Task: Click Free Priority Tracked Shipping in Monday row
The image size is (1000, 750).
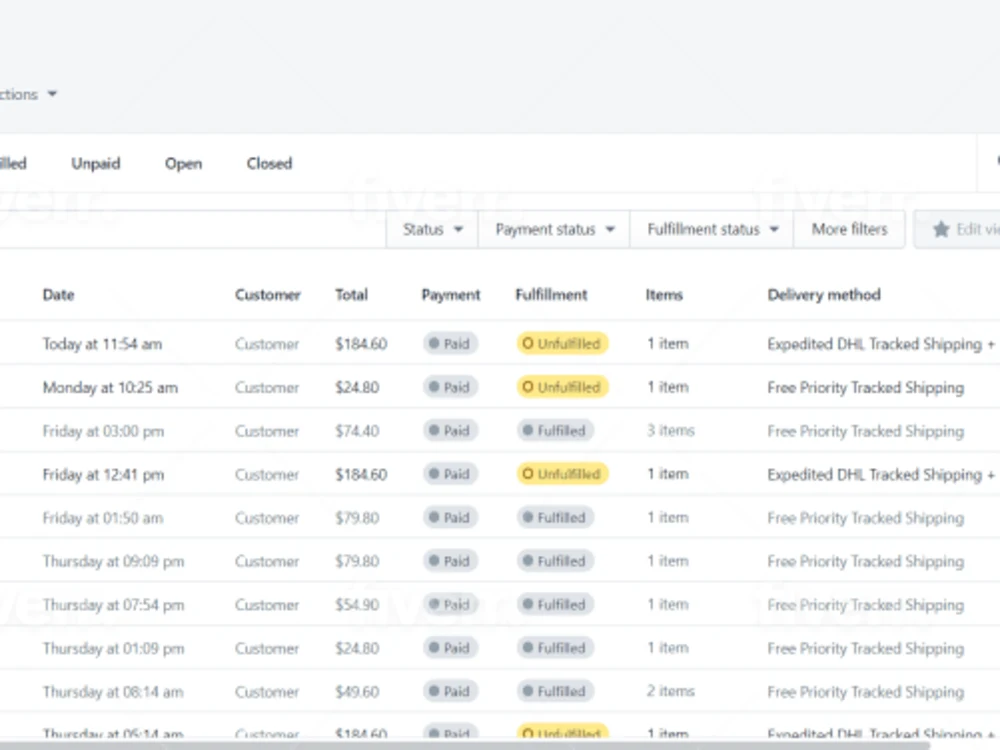Action: (x=865, y=388)
